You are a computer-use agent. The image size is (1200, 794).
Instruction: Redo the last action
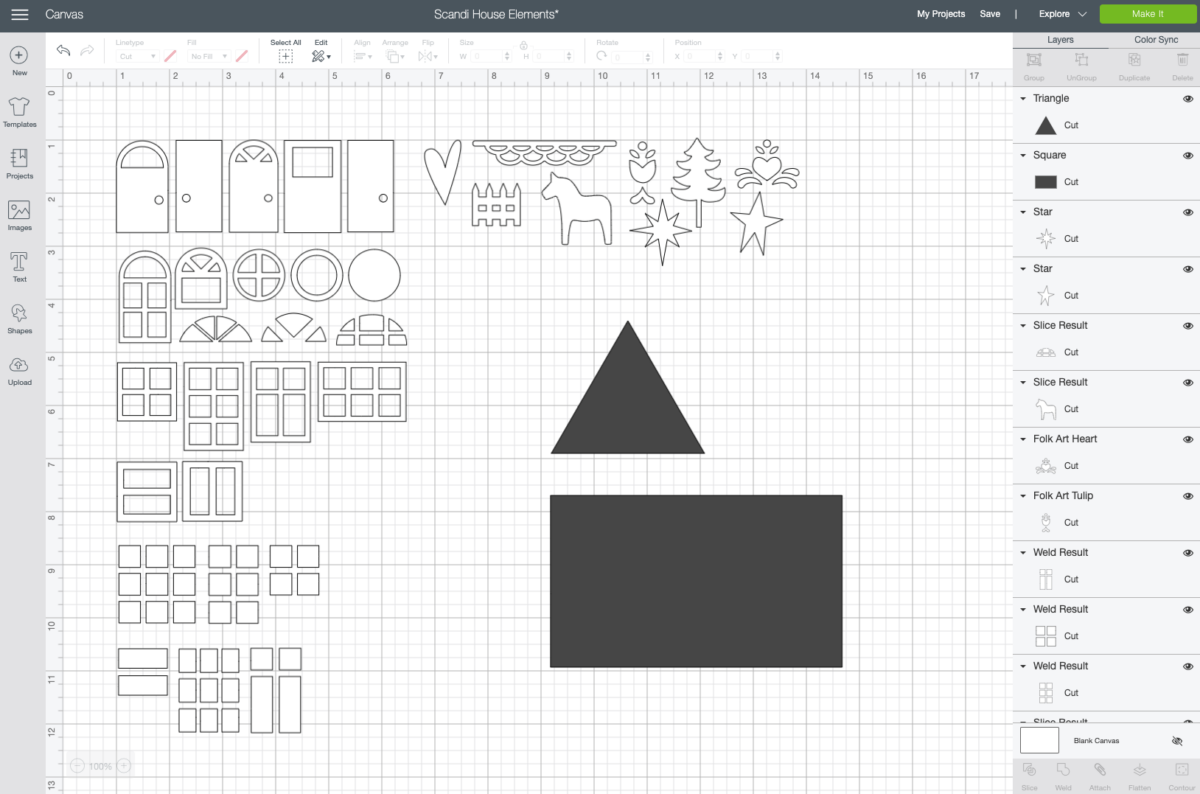pyautogui.click(x=87, y=50)
